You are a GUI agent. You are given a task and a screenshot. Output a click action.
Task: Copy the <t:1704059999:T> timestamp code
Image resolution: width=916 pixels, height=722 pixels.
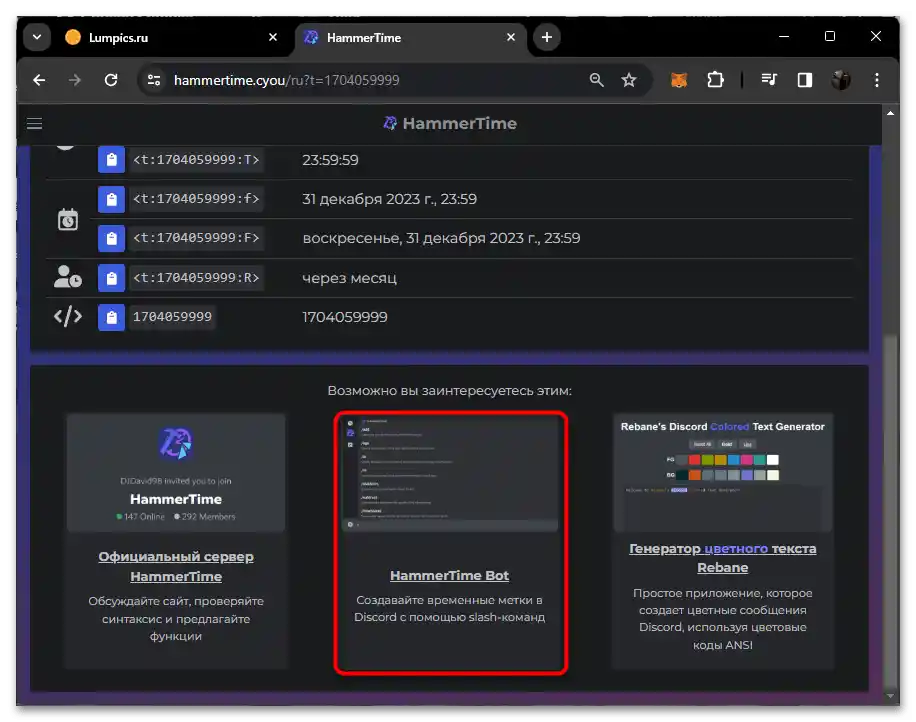click(x=111, y=160)
